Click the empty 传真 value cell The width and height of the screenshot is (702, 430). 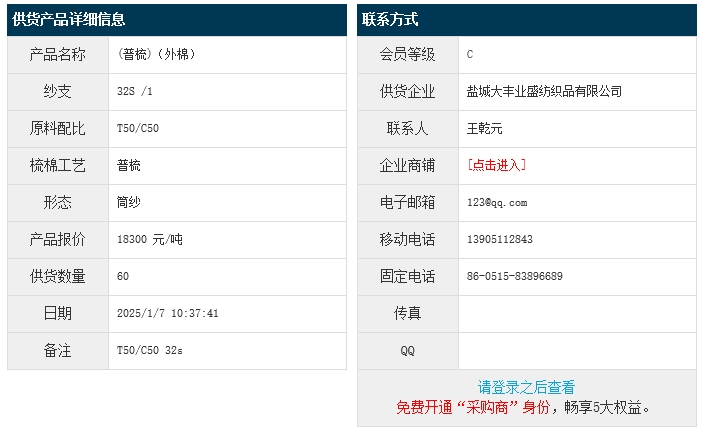tap(577, 313)
